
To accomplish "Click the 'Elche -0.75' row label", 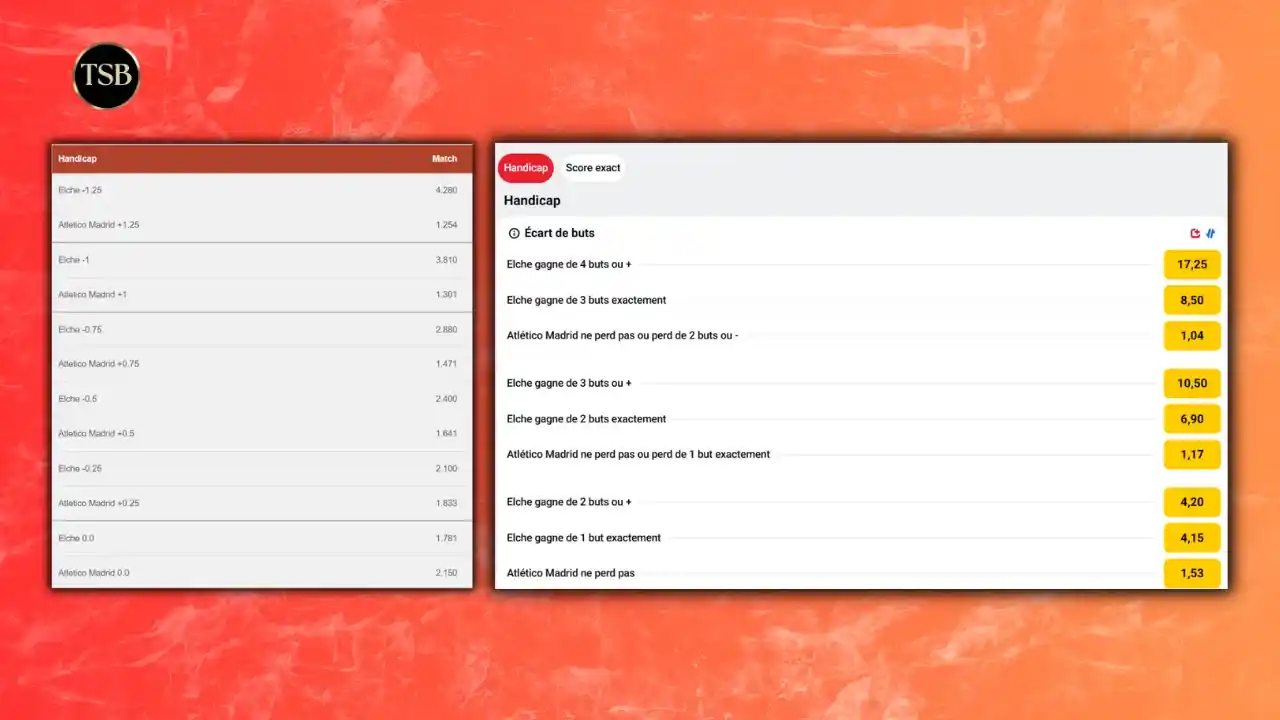I will click(80, 329).
